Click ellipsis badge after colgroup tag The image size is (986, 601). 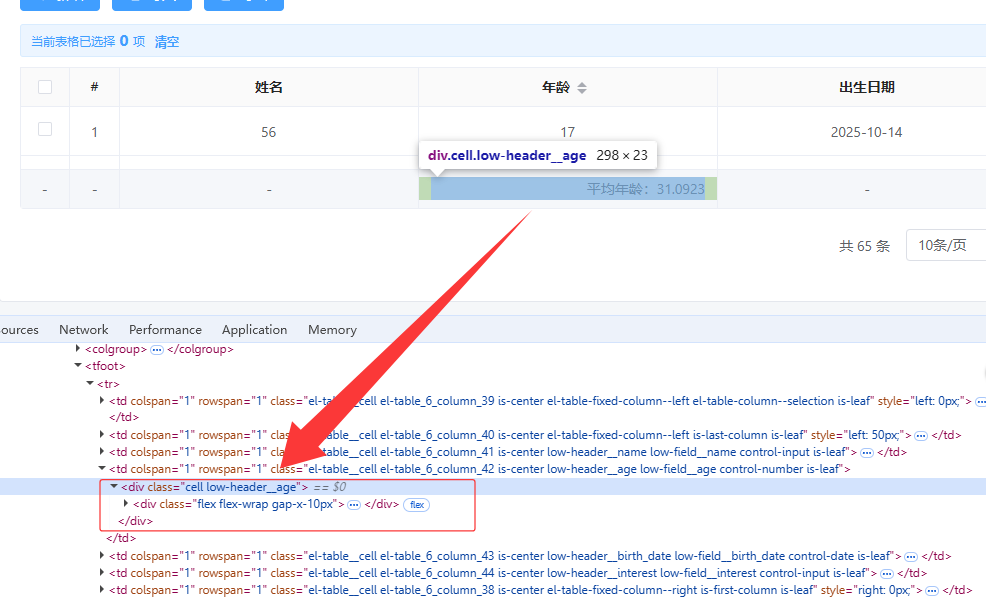pos(157,350)
